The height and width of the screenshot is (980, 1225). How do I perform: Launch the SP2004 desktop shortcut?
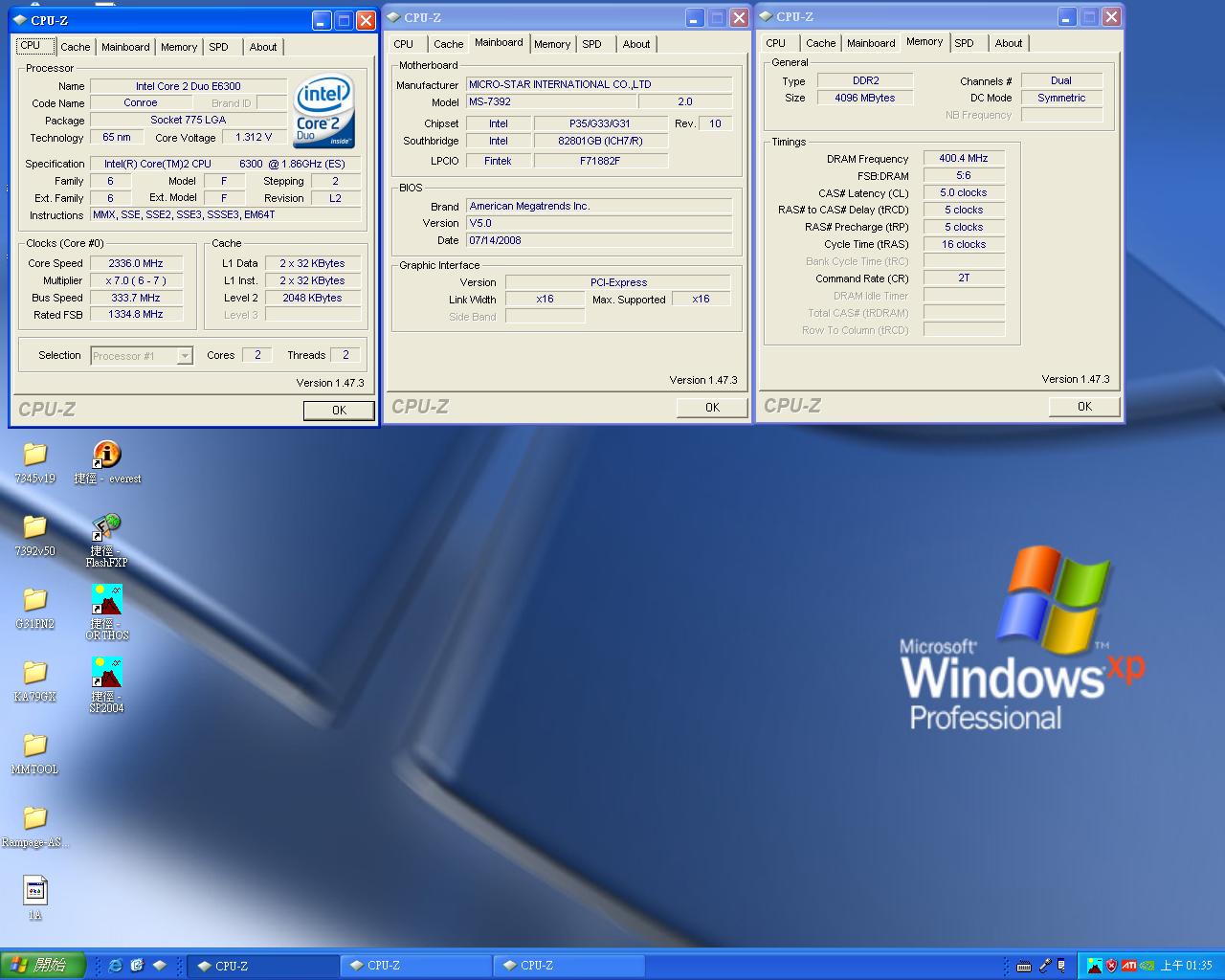(106, 673)
